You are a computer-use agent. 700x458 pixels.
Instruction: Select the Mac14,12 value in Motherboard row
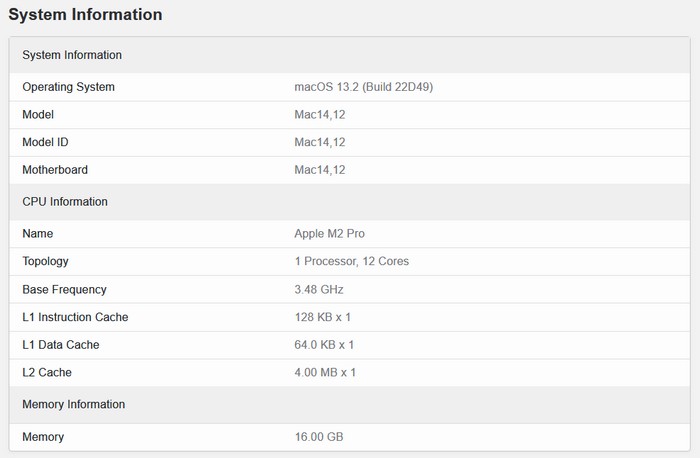pos(320,170)
